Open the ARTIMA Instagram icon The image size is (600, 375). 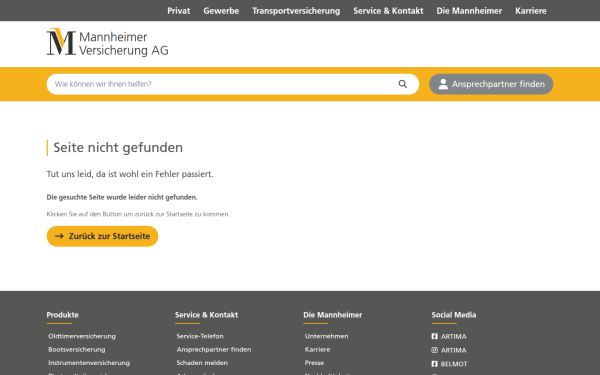point(434,350)
